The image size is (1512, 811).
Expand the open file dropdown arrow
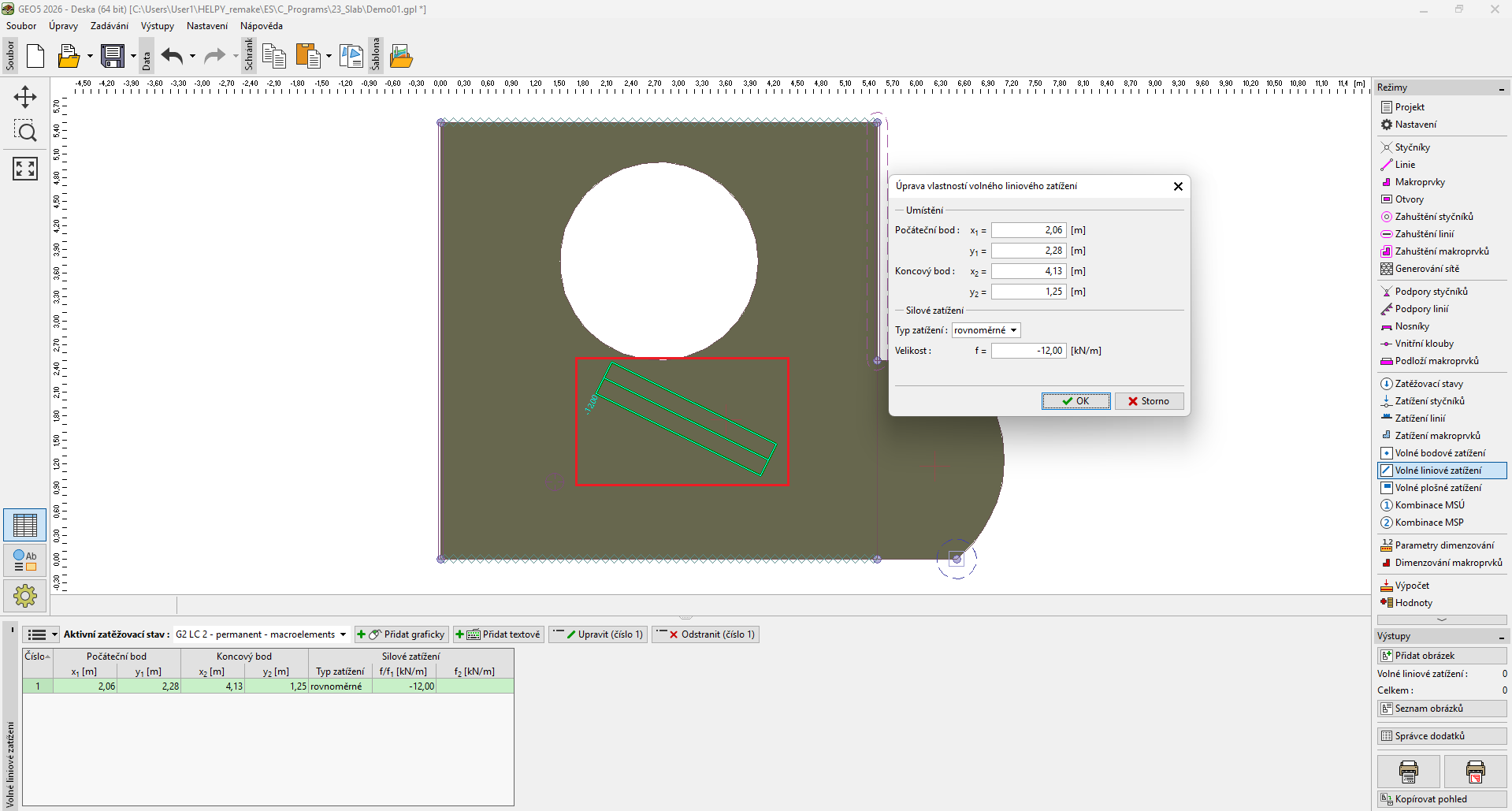coord(90,56)
